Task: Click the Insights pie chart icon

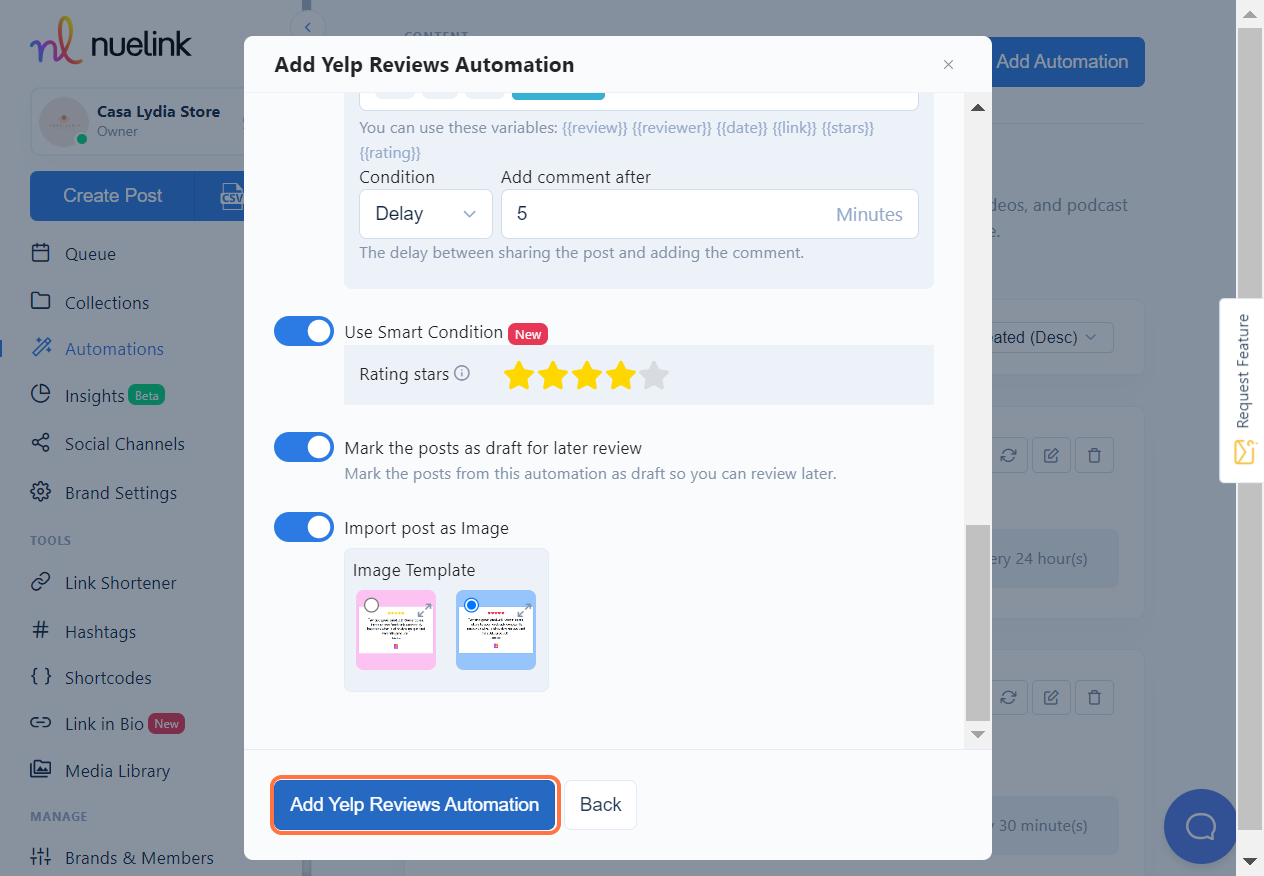Action: [x=40, y=395]
